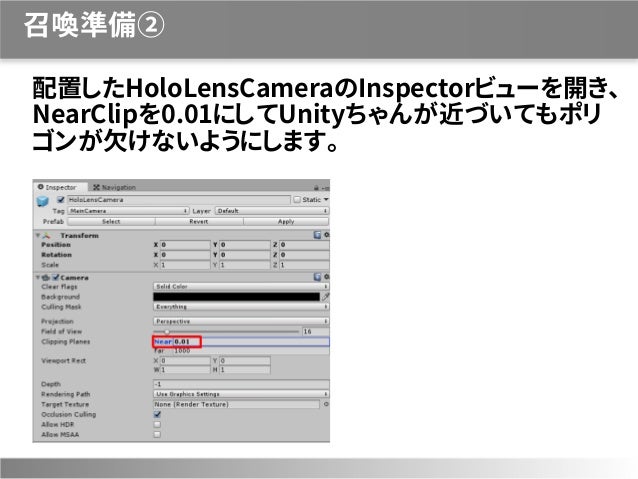Click the Target Texture None field
This screenshot has height=479, width=638.
tap(236, 405)
